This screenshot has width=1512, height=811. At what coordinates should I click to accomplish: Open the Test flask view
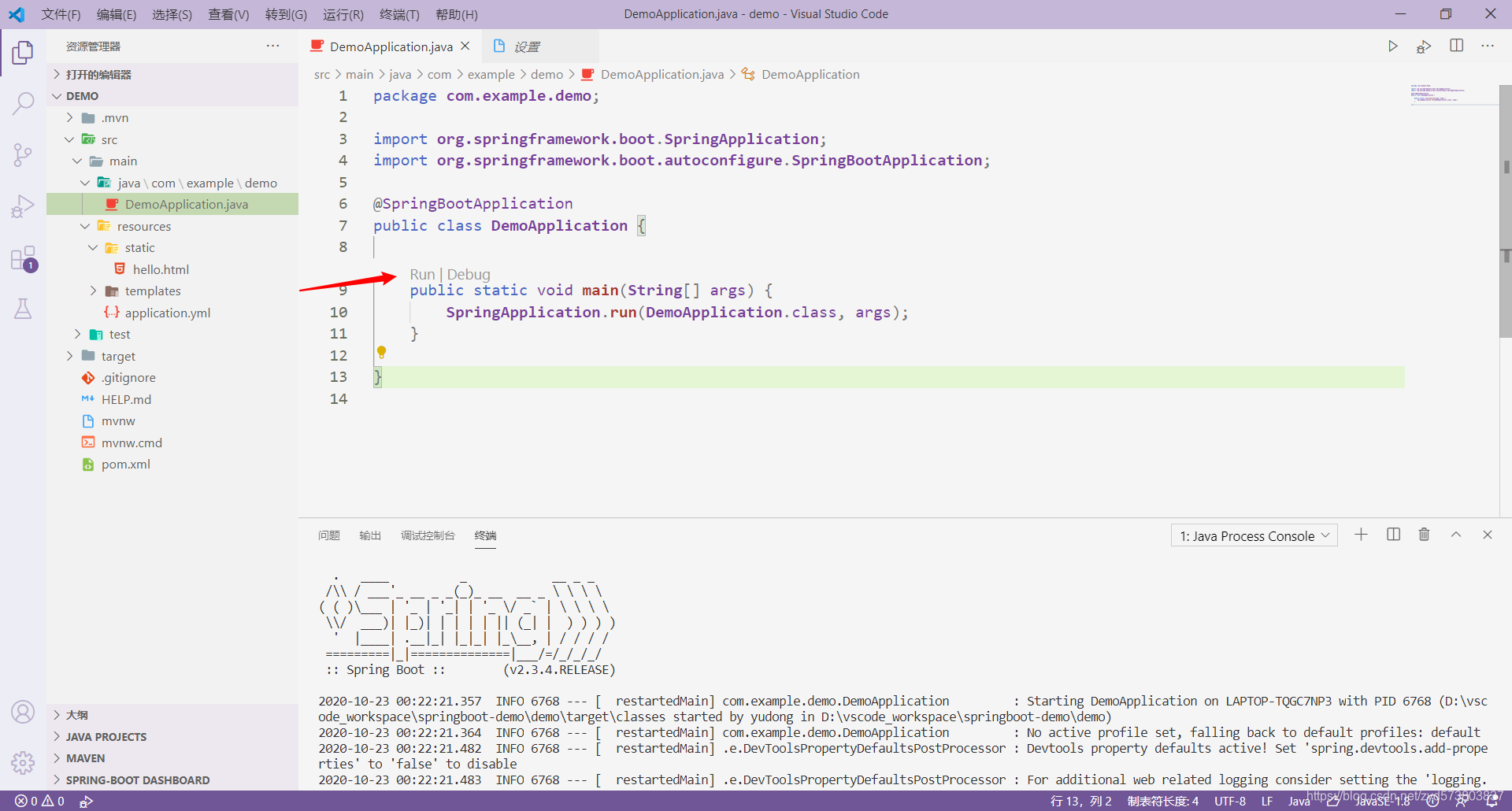[x=23, y=309]
